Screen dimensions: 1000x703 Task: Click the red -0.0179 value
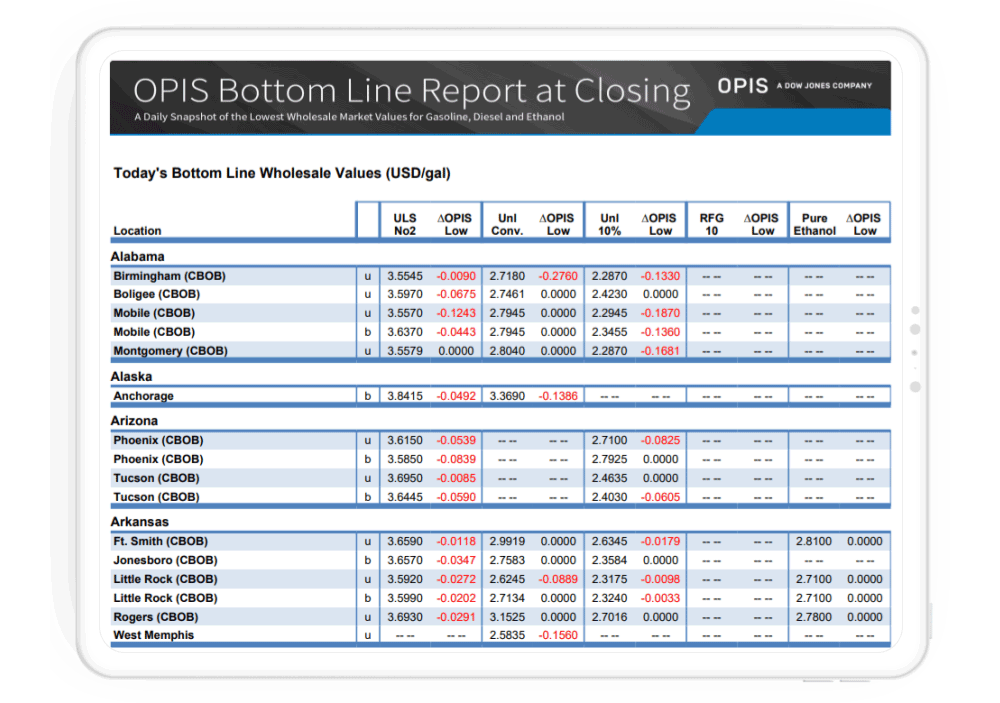click(x=660, y=542)
